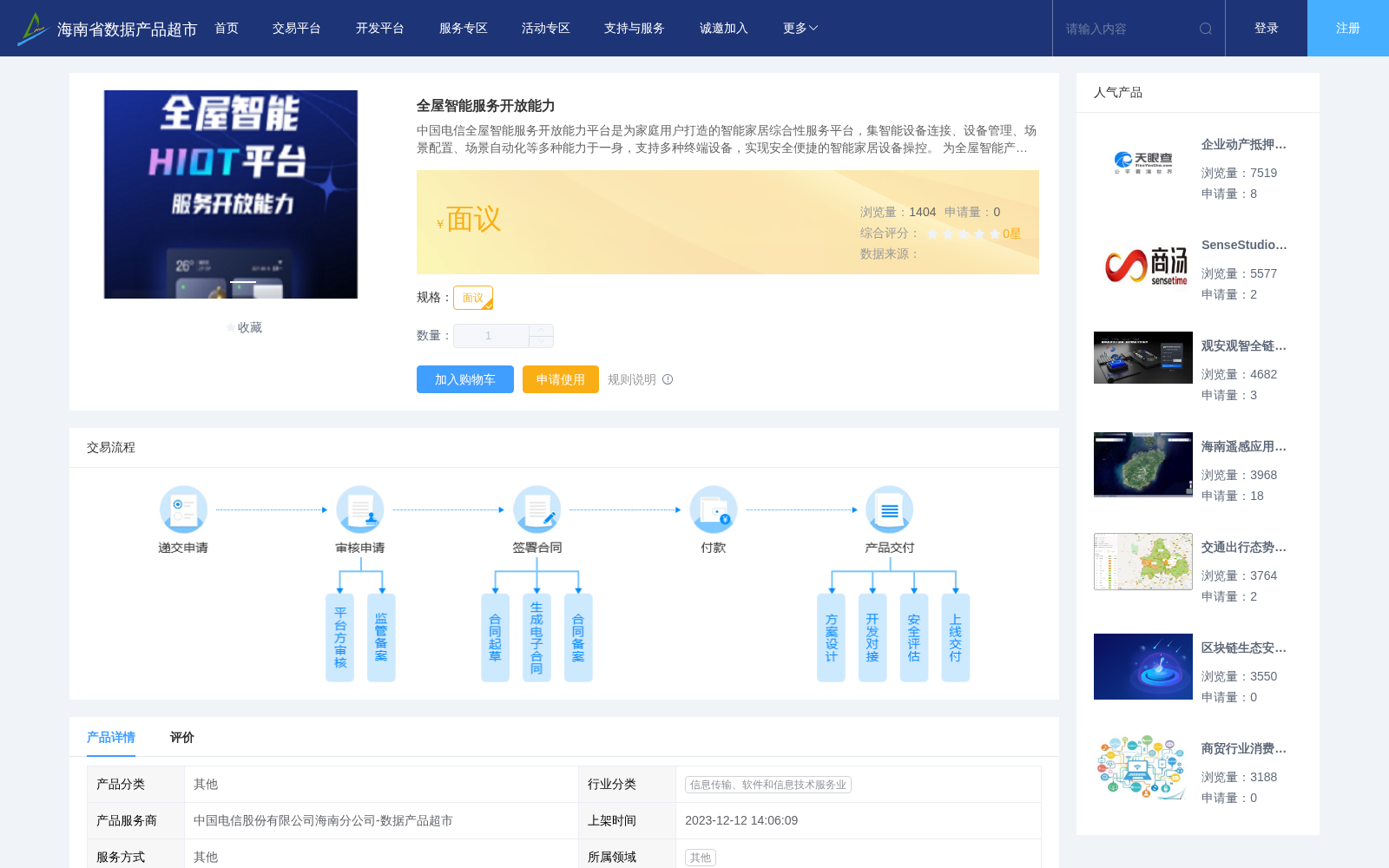1389x868 pixels.
Task: Click the 合同起草 sub-step box
Action: (495, 638)
